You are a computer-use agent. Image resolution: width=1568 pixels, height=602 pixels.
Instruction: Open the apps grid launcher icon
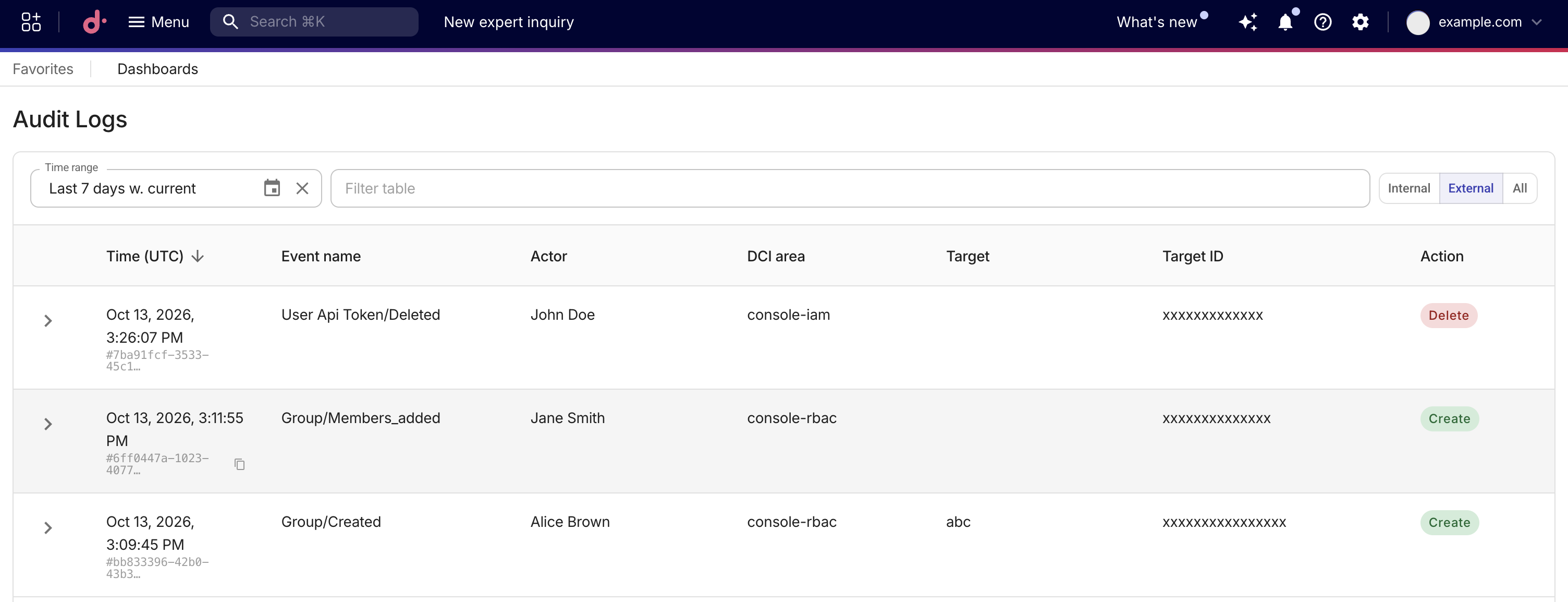tap(31, 22)
